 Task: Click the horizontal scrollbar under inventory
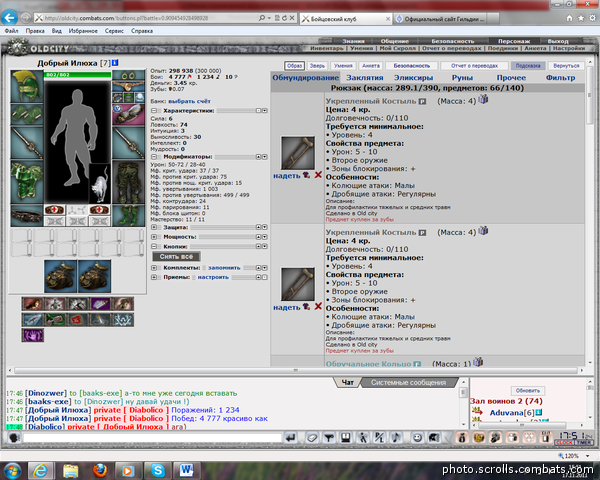coord(295,370)
